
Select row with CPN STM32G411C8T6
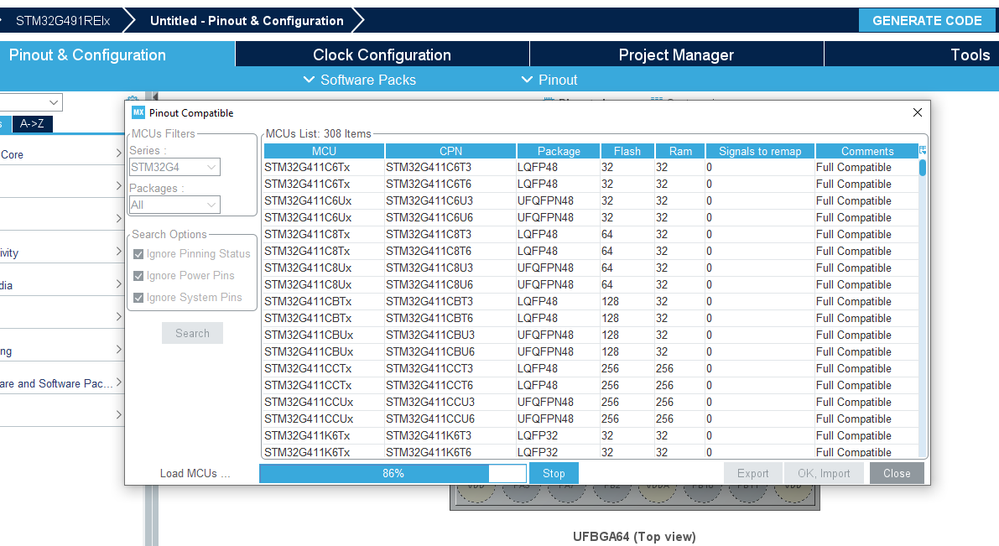point(591,251)
